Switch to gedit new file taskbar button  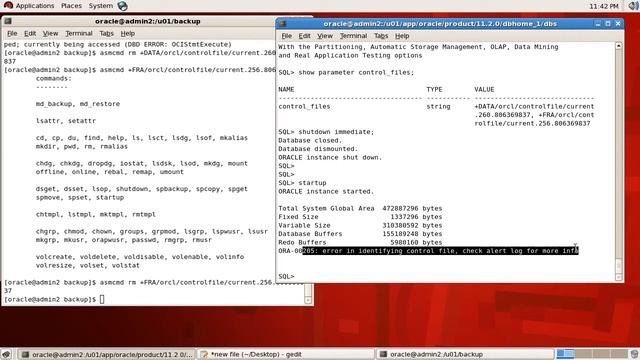285,354
